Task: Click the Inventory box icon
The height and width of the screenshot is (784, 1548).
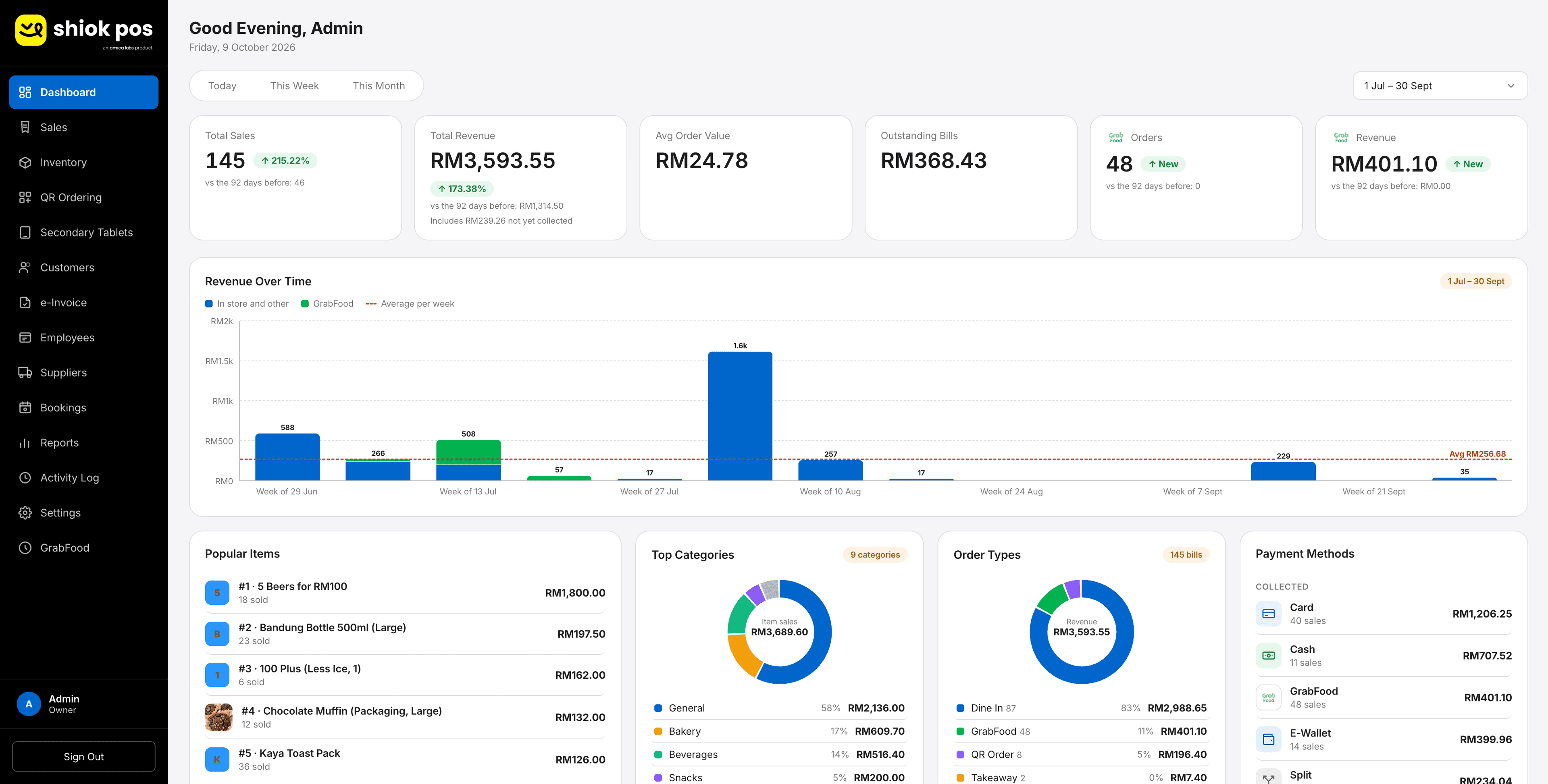Action: pos(25,162)
